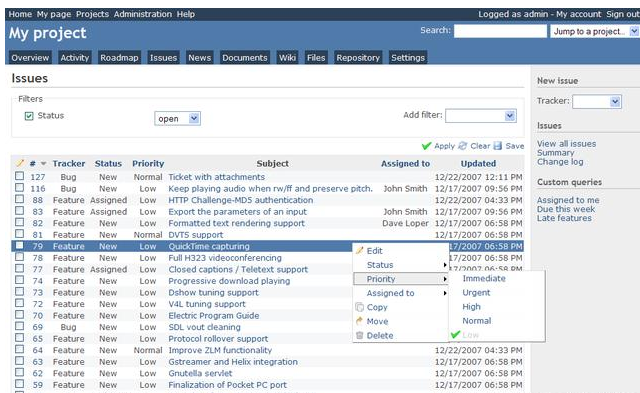Click the Copy icon in context menu

pos(360,307)
